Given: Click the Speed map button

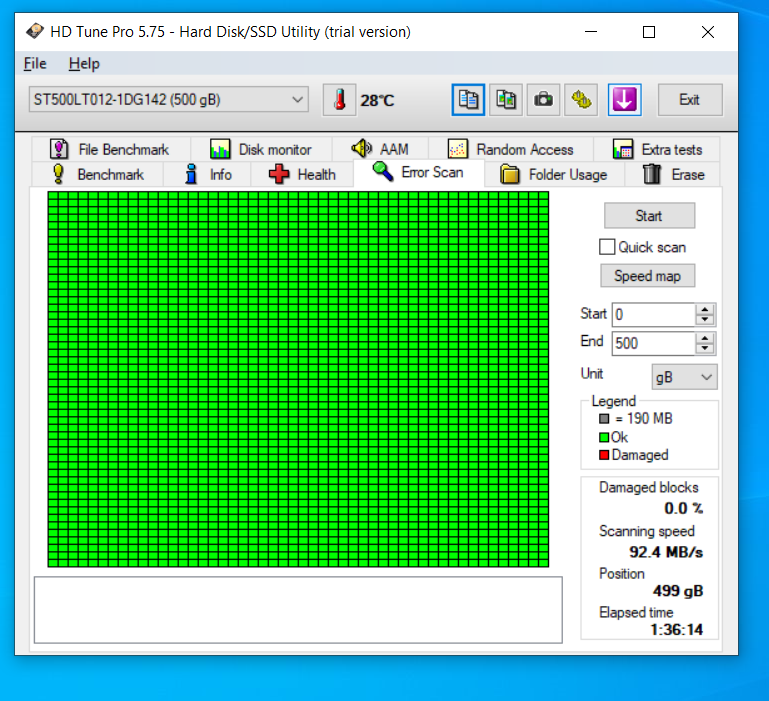Looking at the screenshot, I should (x=647, y=276).
